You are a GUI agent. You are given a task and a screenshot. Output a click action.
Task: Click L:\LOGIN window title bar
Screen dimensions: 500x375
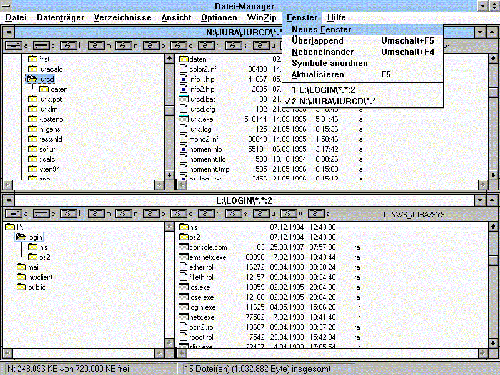[x=244, y=200]
